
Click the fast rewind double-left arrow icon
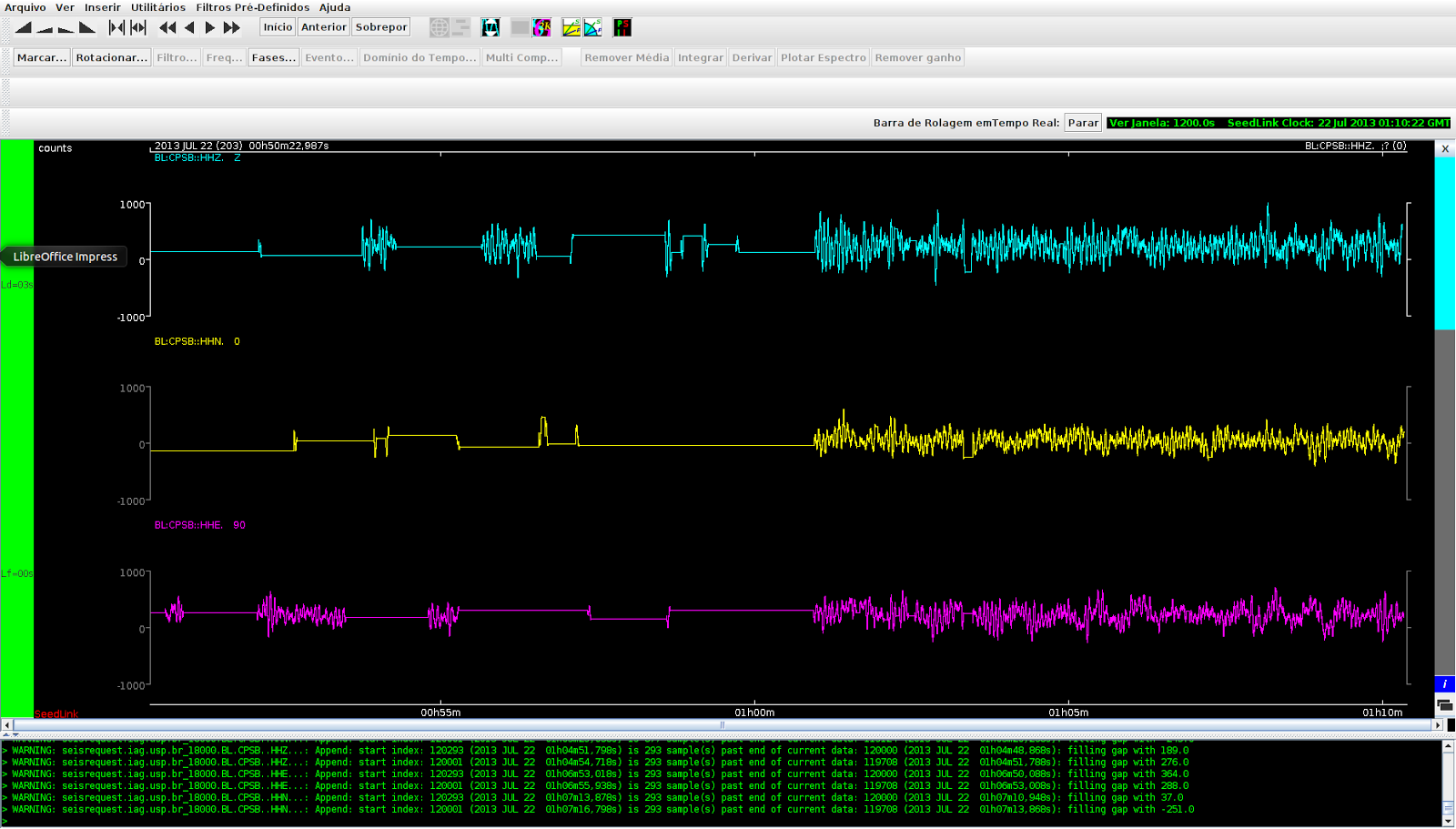click(167, 28)
